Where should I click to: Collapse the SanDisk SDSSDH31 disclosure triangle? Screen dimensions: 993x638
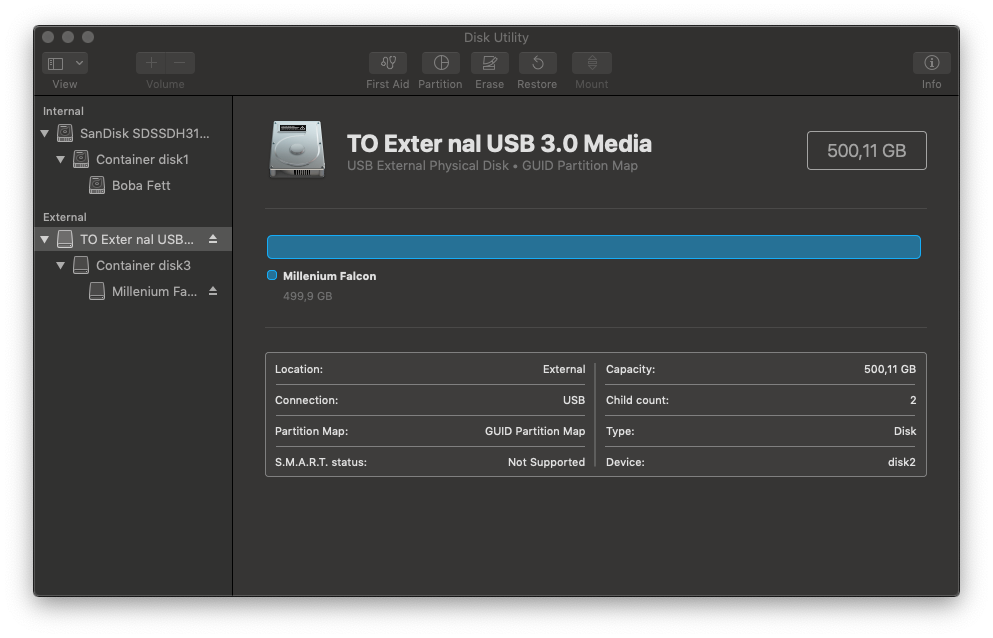tap(44, 134)
